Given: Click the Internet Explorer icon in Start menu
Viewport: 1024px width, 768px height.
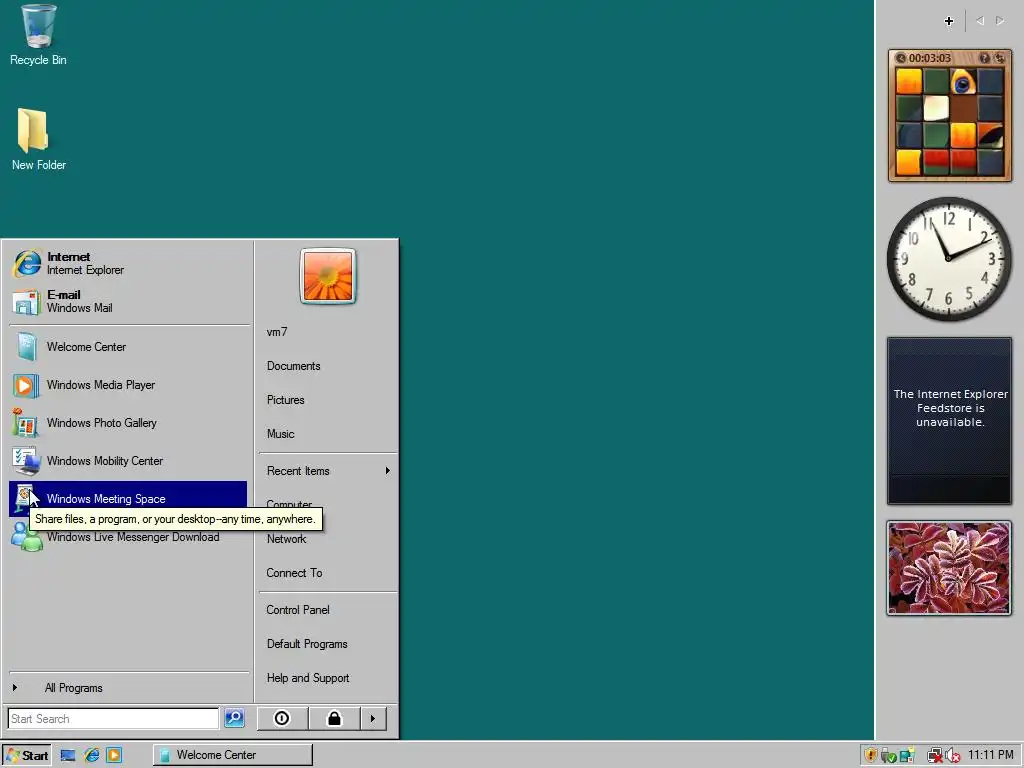Looking at the screenshot, I should 27,263.
